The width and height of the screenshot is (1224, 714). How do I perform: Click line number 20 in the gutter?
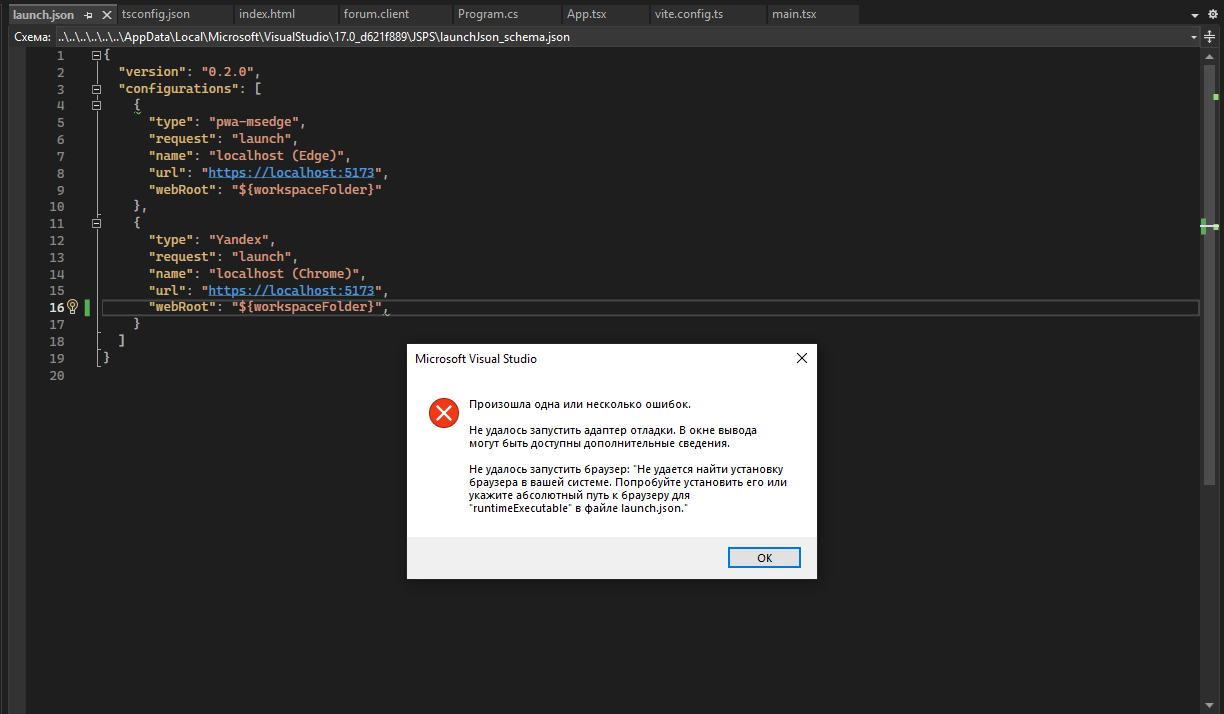[56, 375]
